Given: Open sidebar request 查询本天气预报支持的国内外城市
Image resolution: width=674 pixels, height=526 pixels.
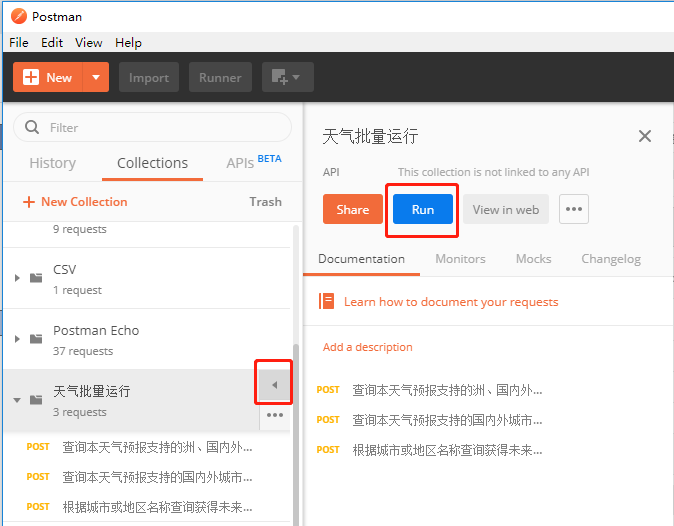Looking at the screenshot, I should 140,477.
